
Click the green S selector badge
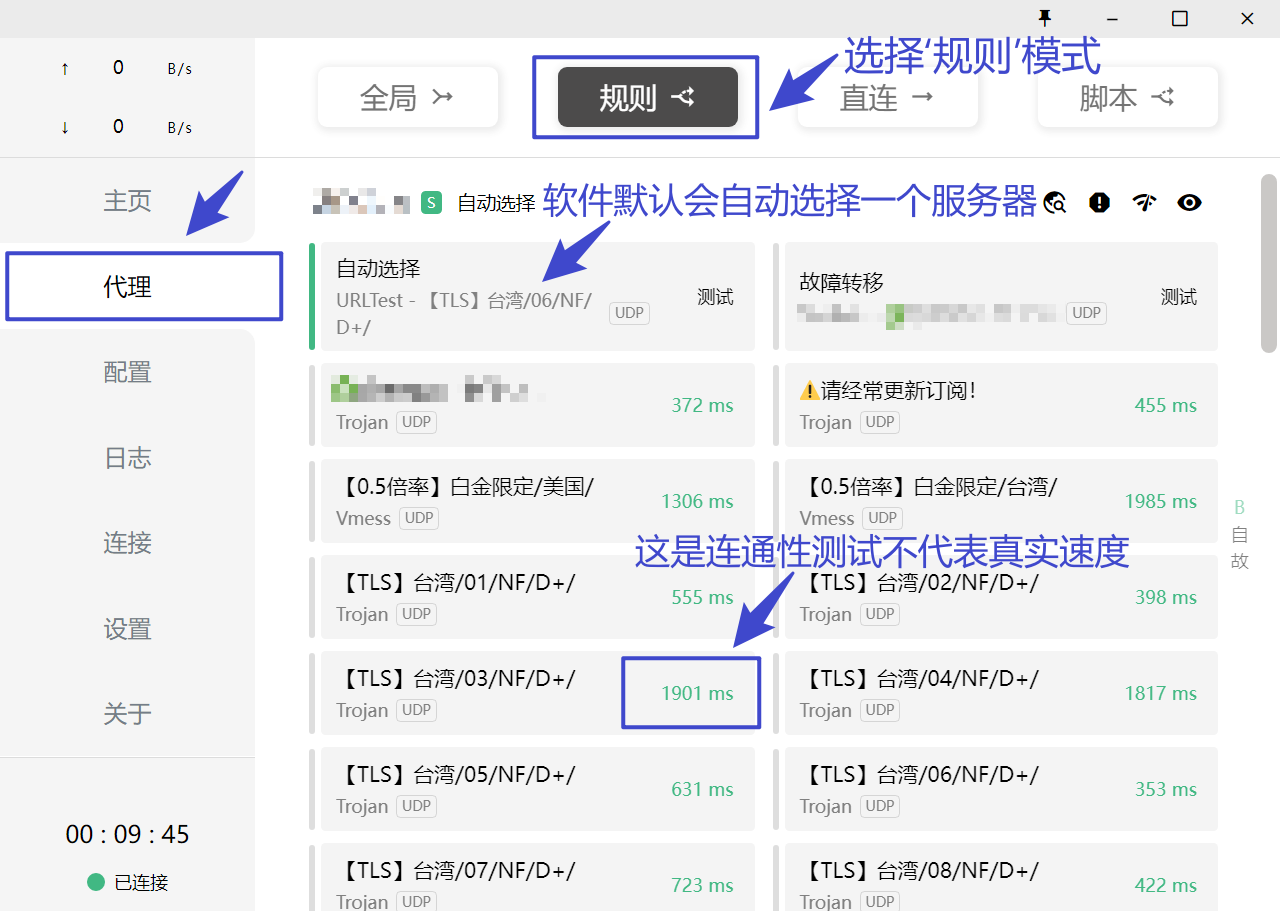(431, 203)
